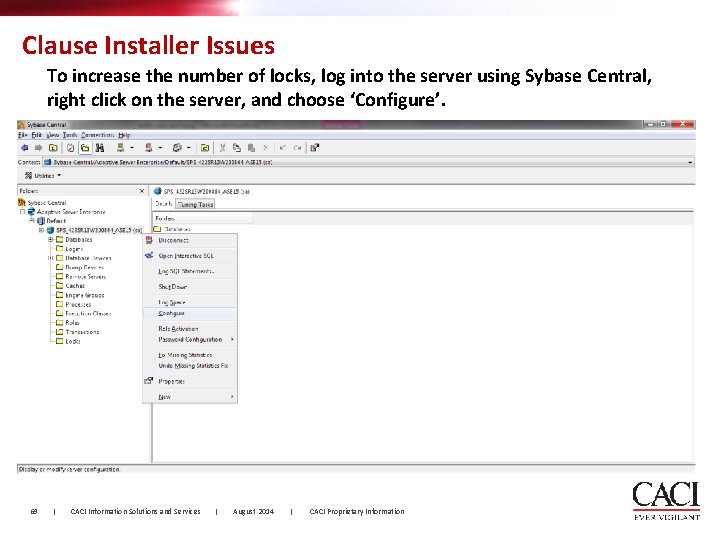Select Remote Servers in the folder tree
This screenshot has height=540, width=720.
tap(85, 276)
